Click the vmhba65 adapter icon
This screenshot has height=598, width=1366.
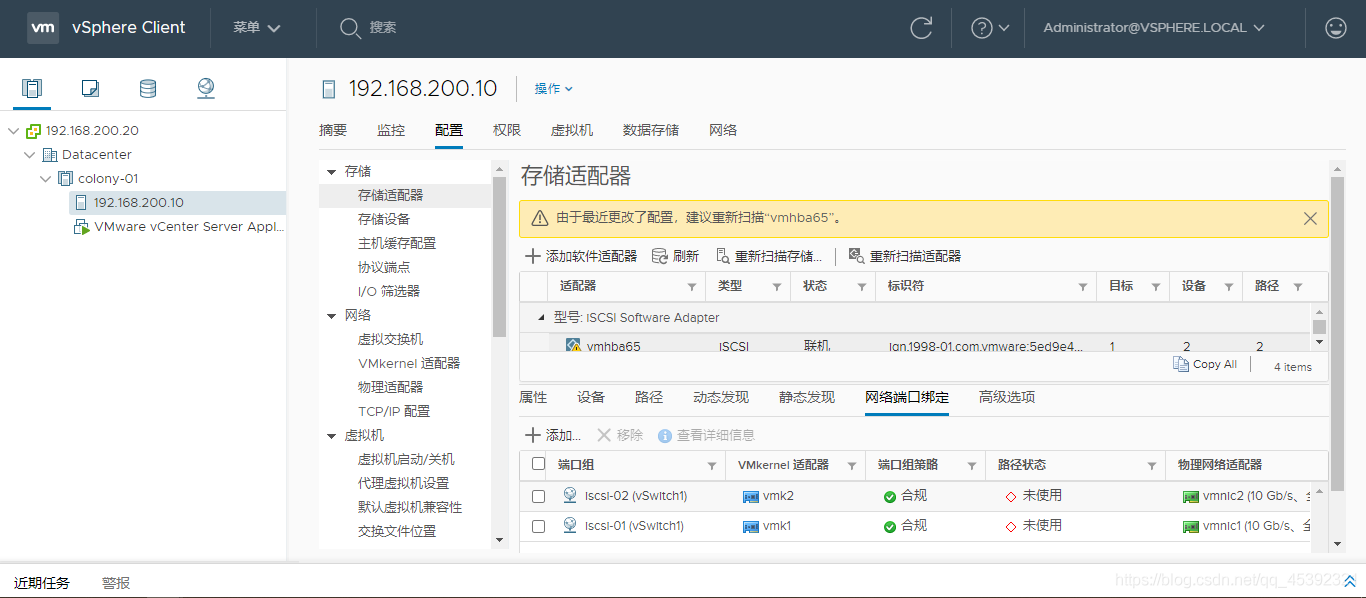[x=573, y=346]
